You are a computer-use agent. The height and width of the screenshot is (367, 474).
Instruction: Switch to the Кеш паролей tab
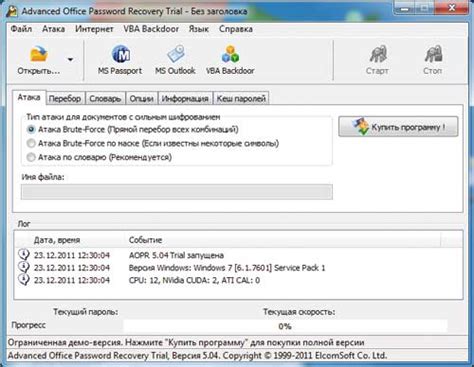(x=241, y=99)
